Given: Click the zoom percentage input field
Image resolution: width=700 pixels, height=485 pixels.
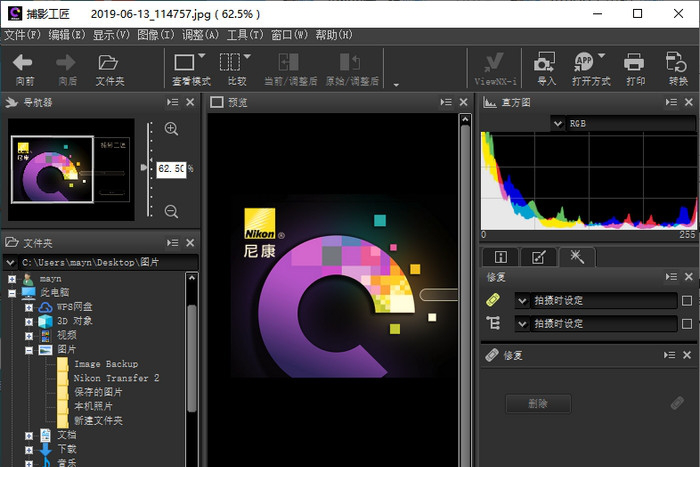Looking at the screenshot, I should tap(170, 169).
